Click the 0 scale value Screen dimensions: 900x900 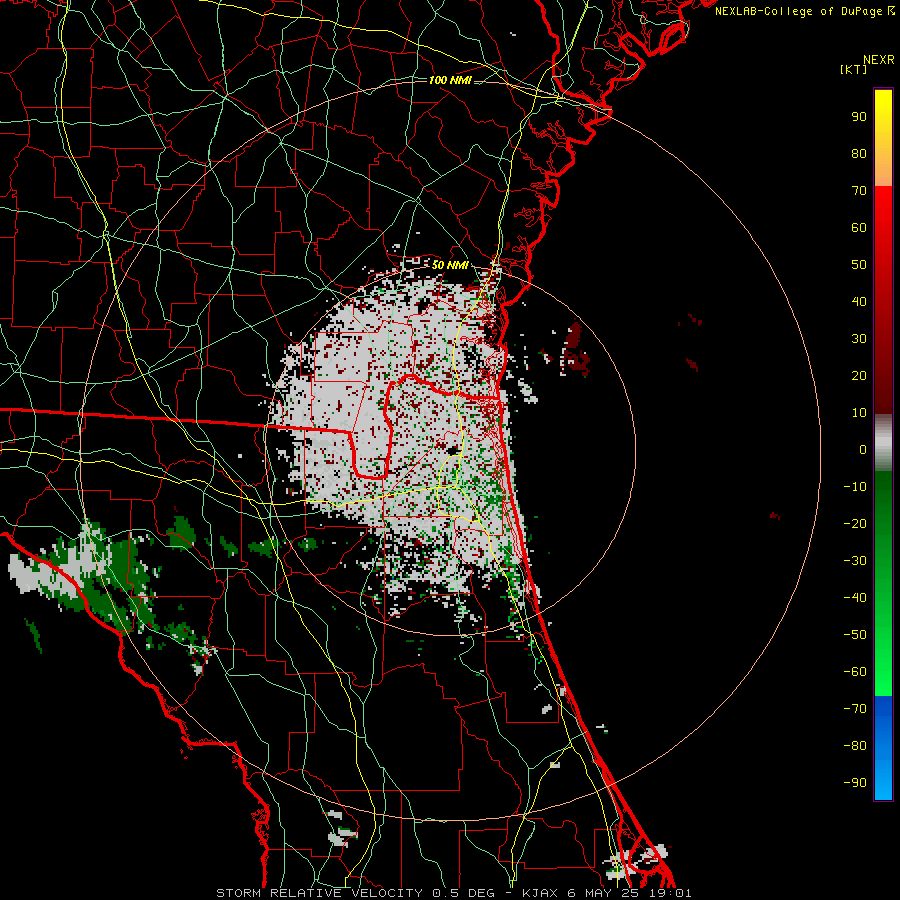[863, 449]
